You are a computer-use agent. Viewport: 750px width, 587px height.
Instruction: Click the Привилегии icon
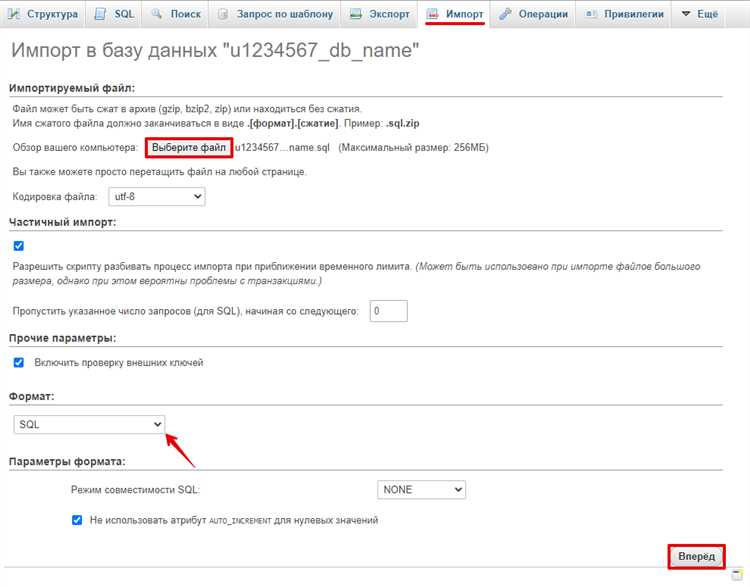coord(591,14)
